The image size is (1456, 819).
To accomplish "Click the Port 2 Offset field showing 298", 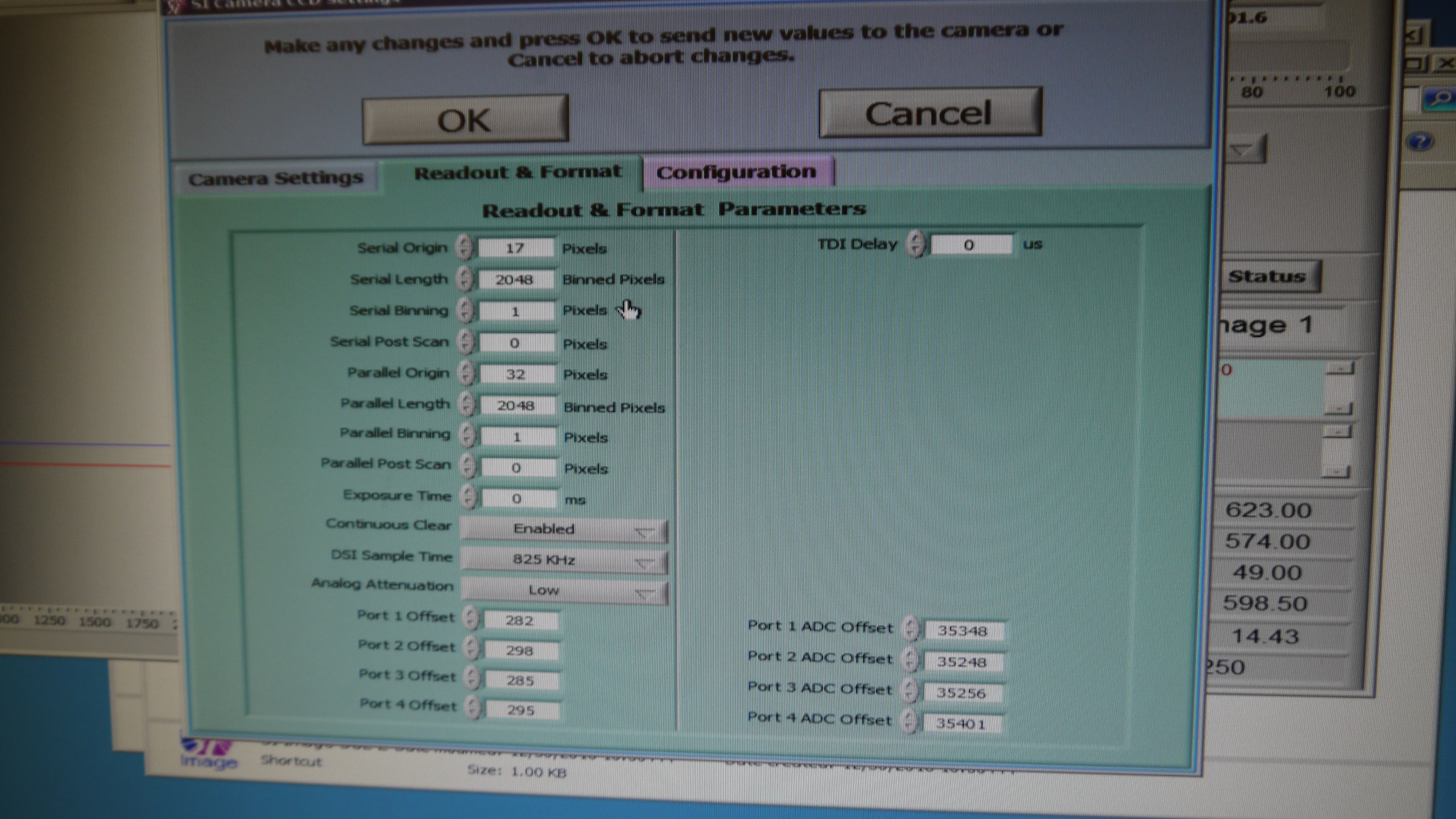I will coord(522,650).
